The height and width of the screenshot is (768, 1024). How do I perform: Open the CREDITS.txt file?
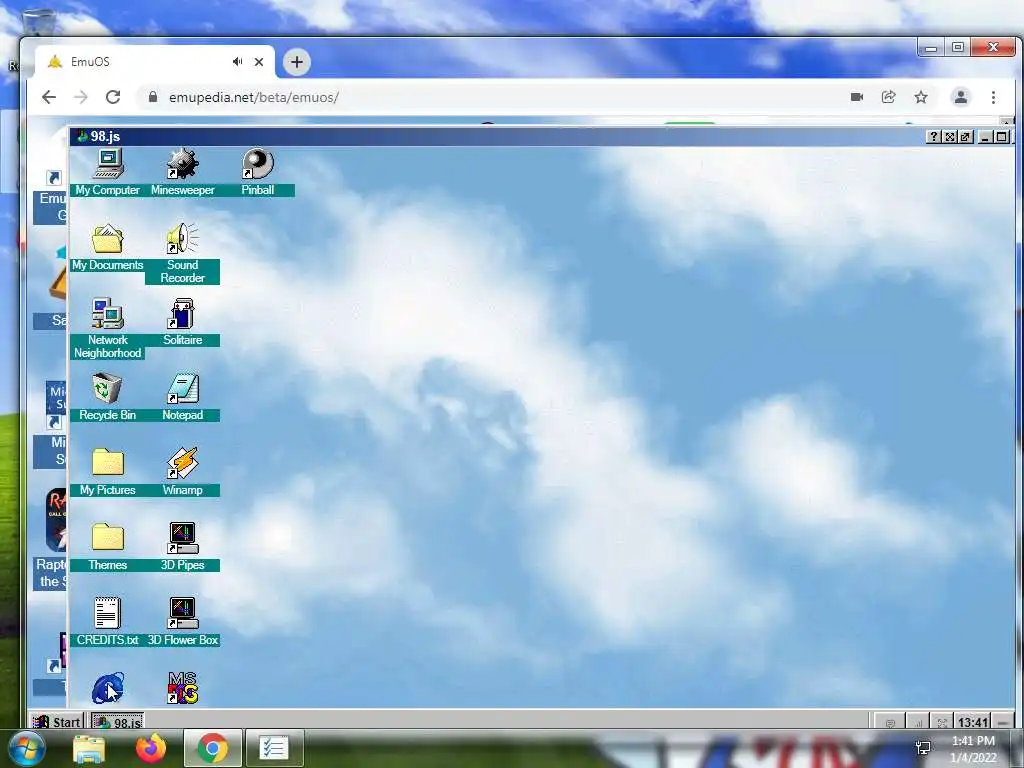click(108, 622)
